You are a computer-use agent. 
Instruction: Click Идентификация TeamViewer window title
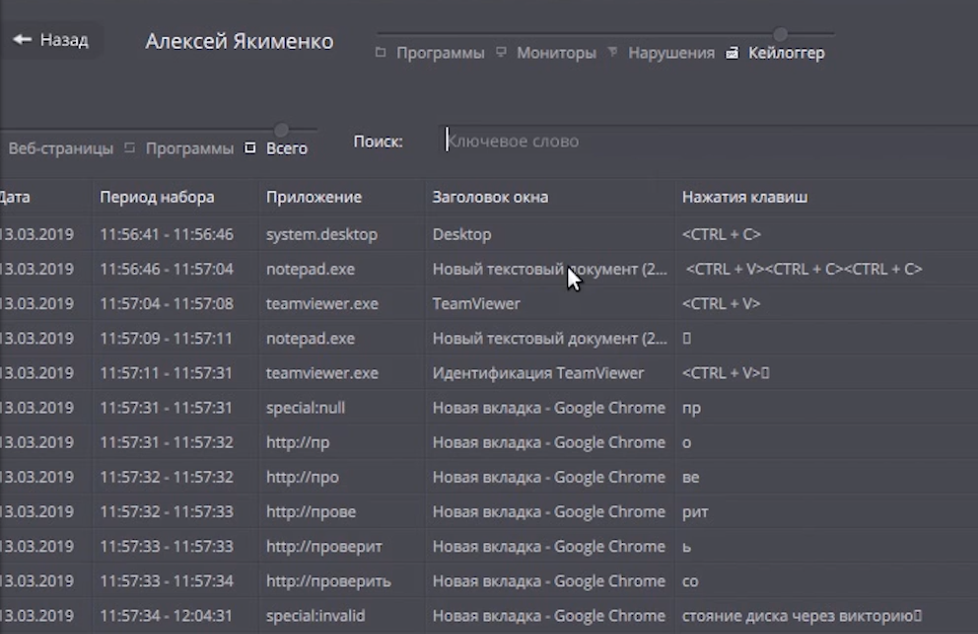pyautogui.click(x=538, y=373)
